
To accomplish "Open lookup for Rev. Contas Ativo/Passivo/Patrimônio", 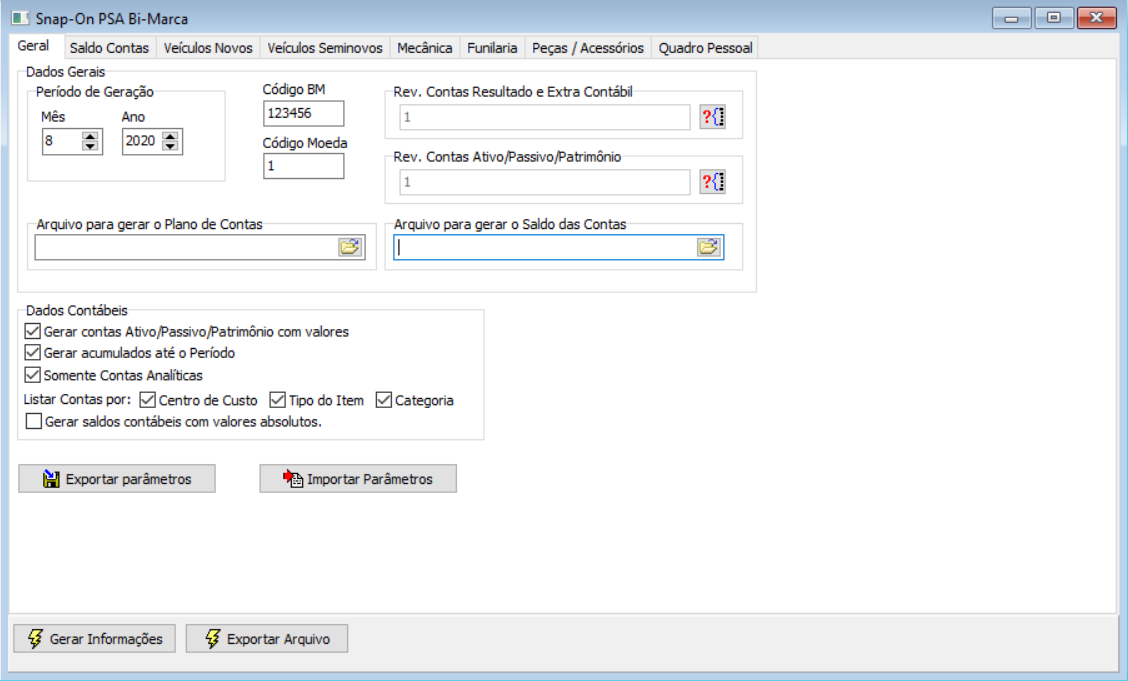I will coord(712,182).
